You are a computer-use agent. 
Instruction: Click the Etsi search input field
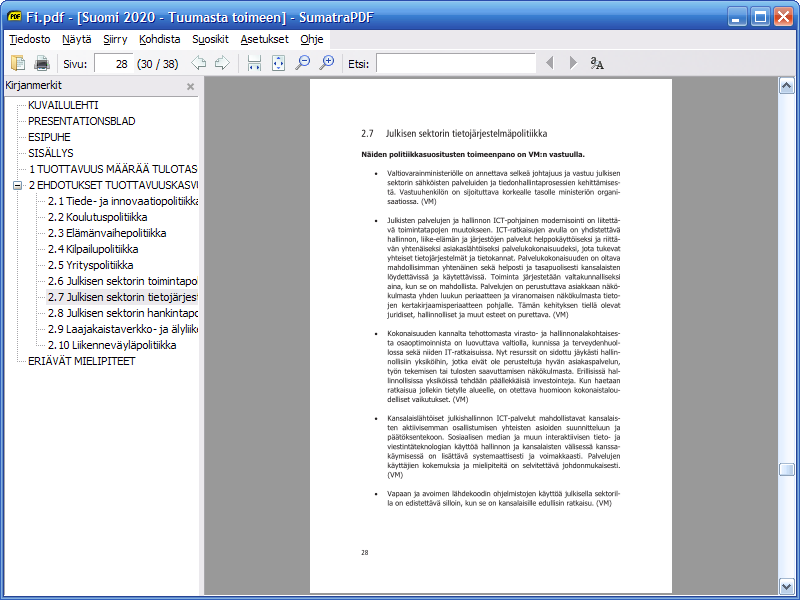tap(456, 64)
